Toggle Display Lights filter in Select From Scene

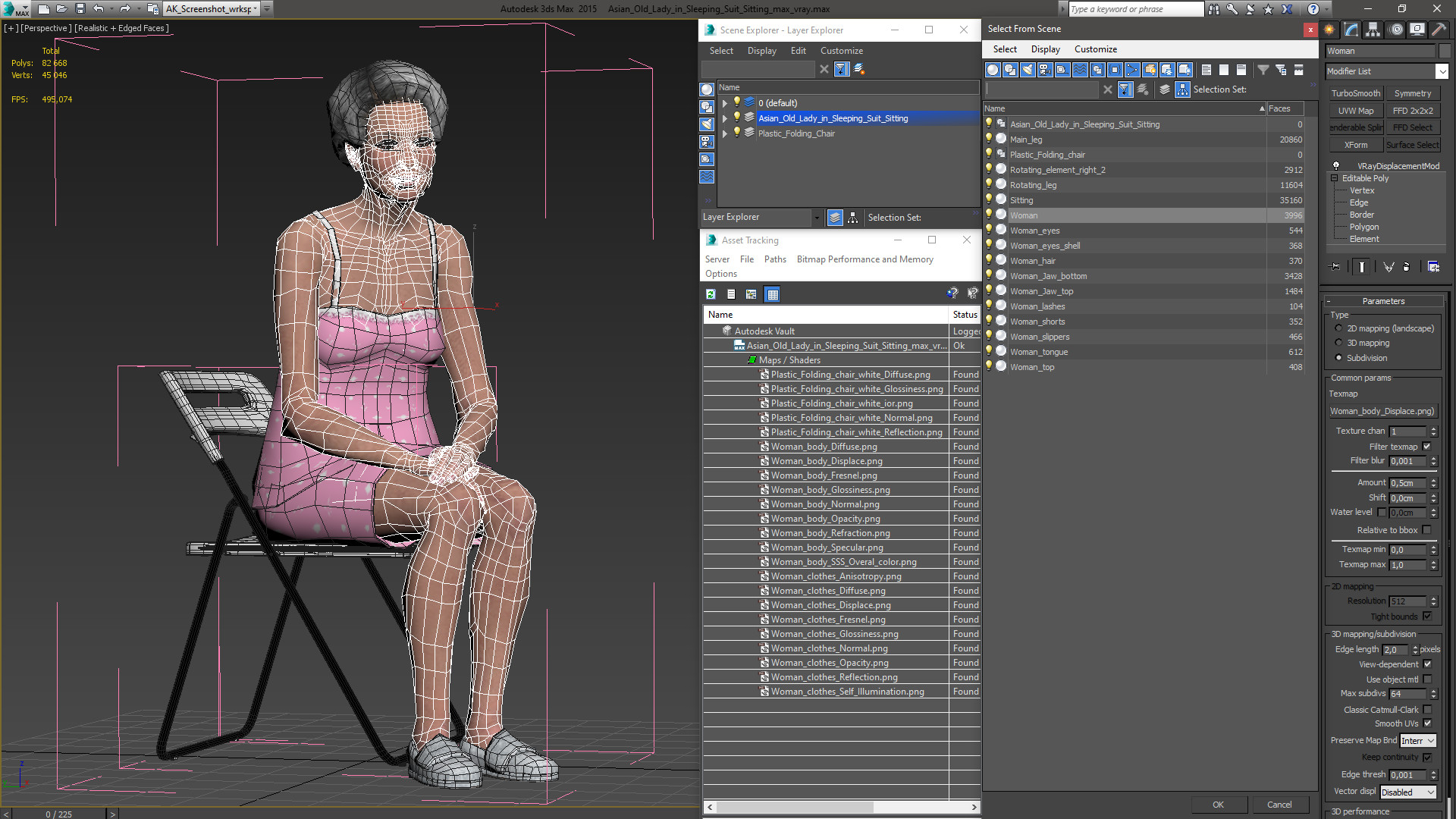point(1028,70)
